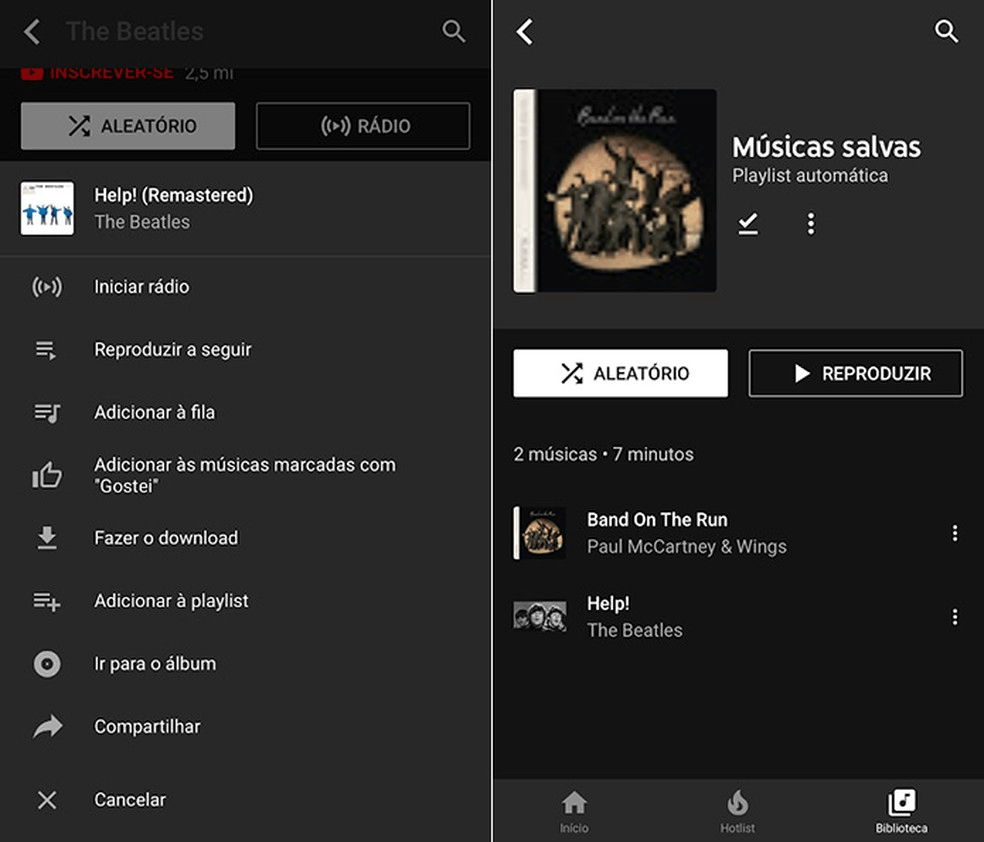Open options menu for Band On The Run
The width and height of the screenshot is (984, 842).
pos(955,533)
